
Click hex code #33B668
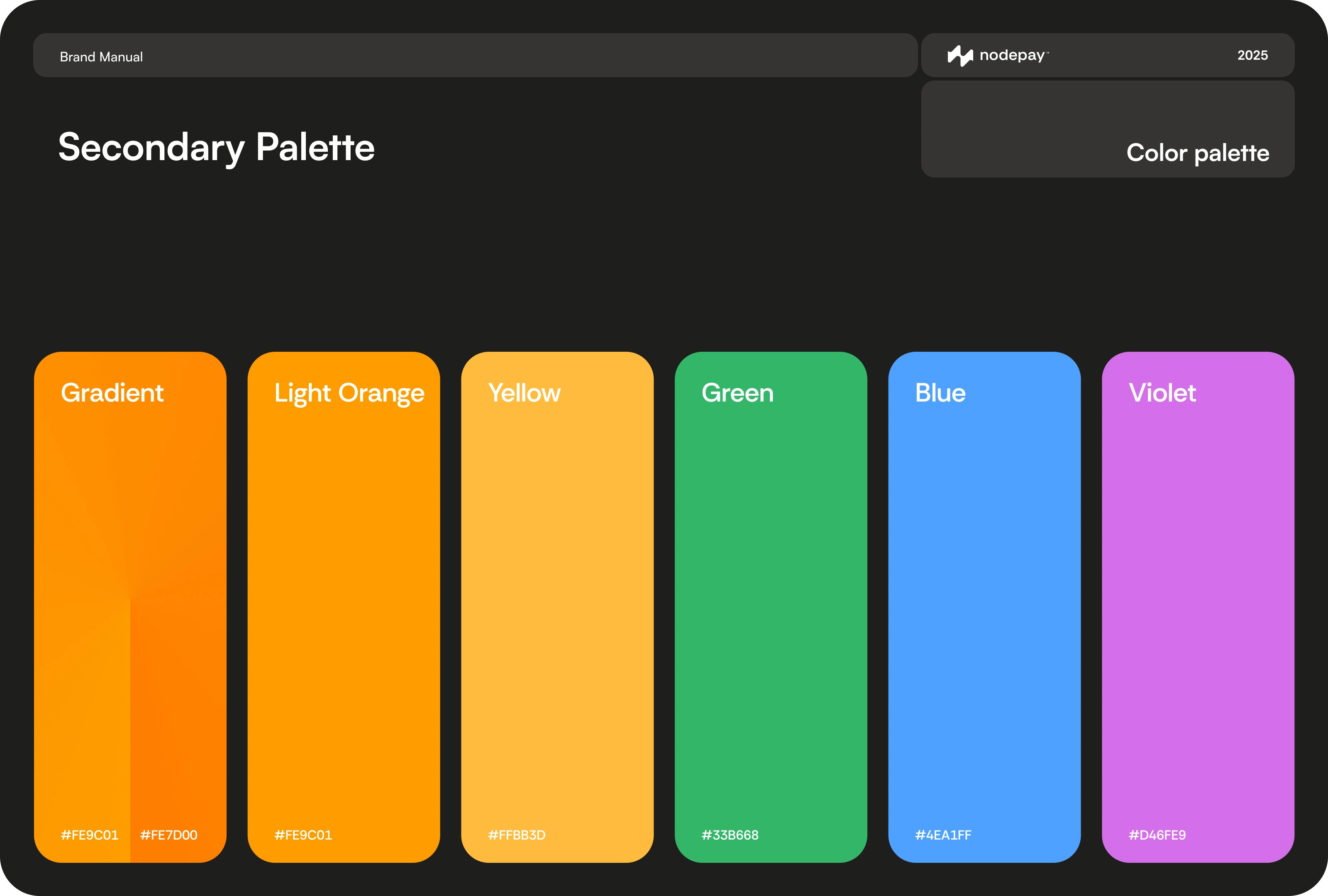point(730,835)
